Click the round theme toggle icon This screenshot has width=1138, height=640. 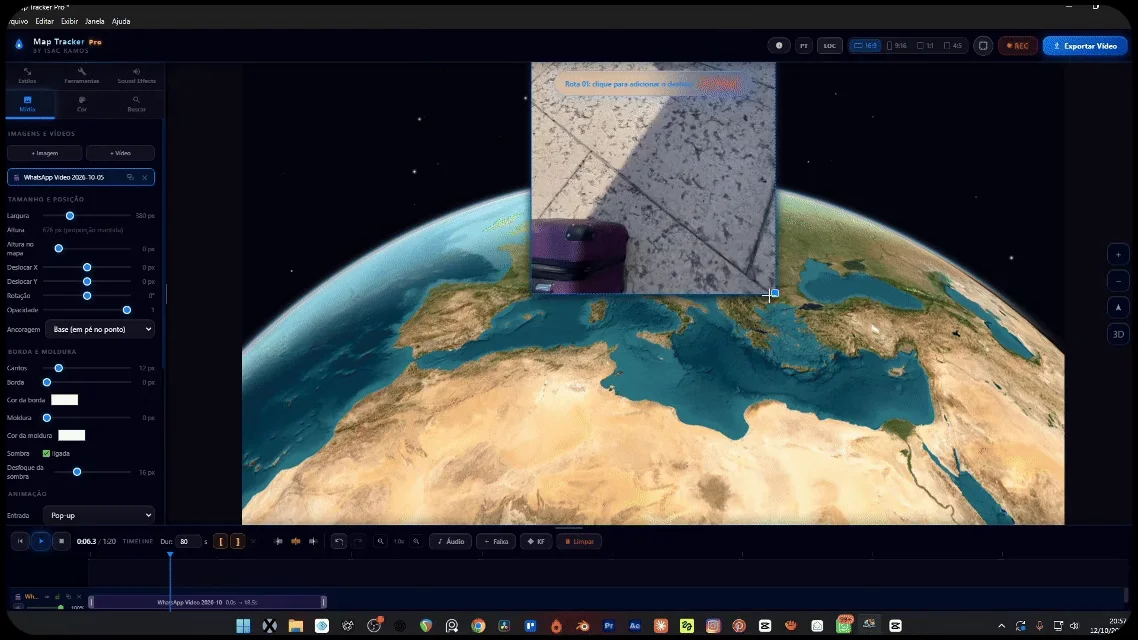click(x=779, y=46)
